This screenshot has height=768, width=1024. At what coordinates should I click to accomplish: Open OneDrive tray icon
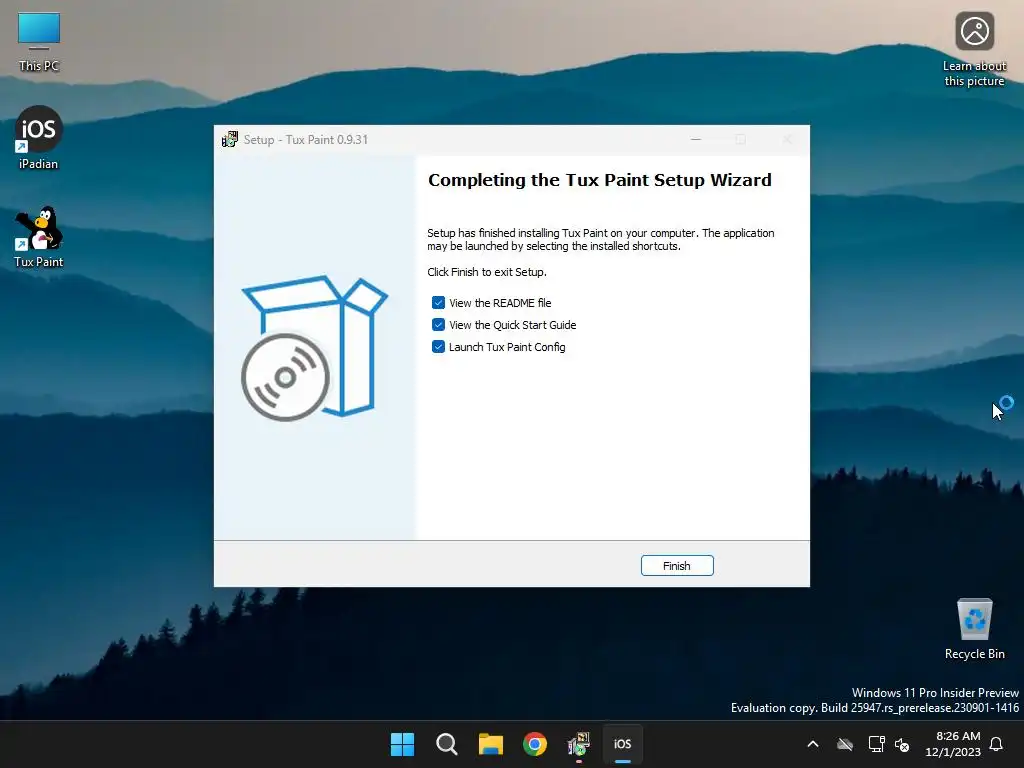pyautogui.click(x=845, y=744)
